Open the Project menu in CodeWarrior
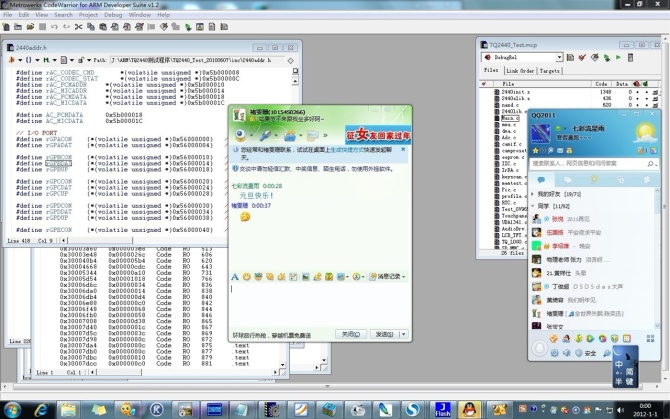Screen dimensions: 670x419 click(x=88, y=15)
